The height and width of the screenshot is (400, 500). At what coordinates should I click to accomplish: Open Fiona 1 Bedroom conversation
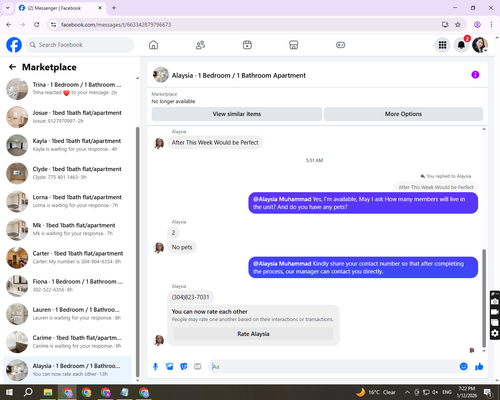tap(68, 285)
